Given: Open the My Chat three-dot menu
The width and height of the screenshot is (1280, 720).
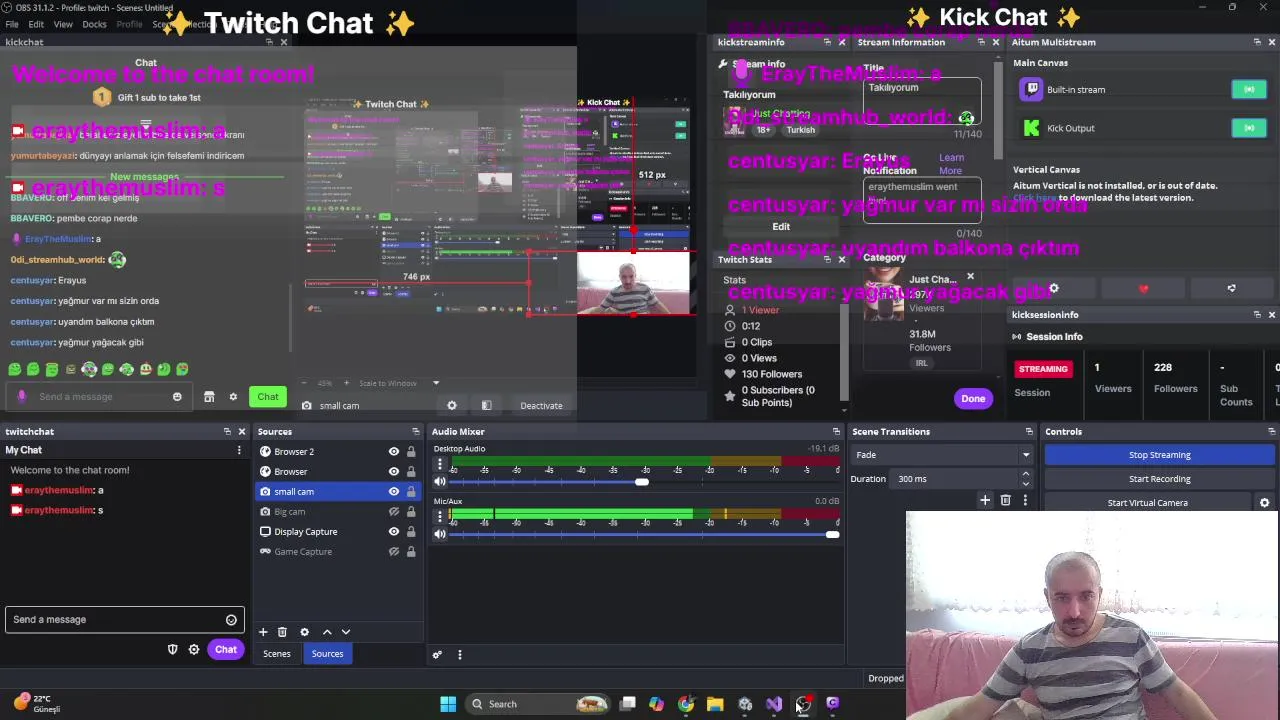Looking at the screenshot, I should pos(239,451).
